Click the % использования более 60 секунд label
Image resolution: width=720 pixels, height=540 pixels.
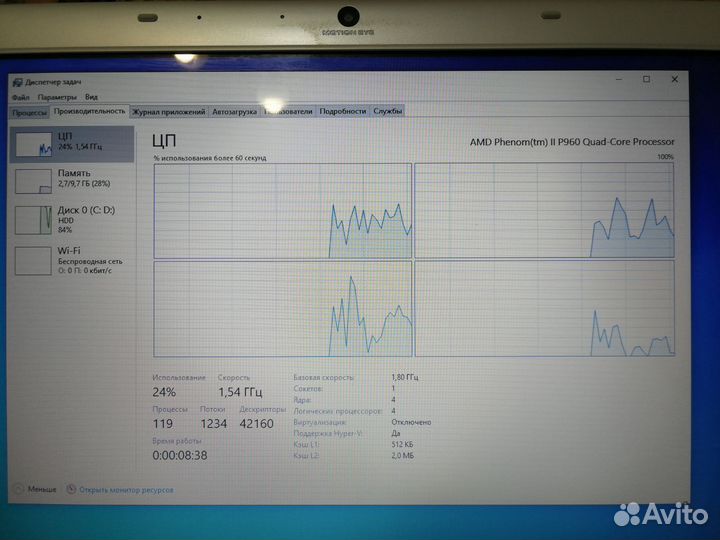pyautogui.click(x=210, y=158)
